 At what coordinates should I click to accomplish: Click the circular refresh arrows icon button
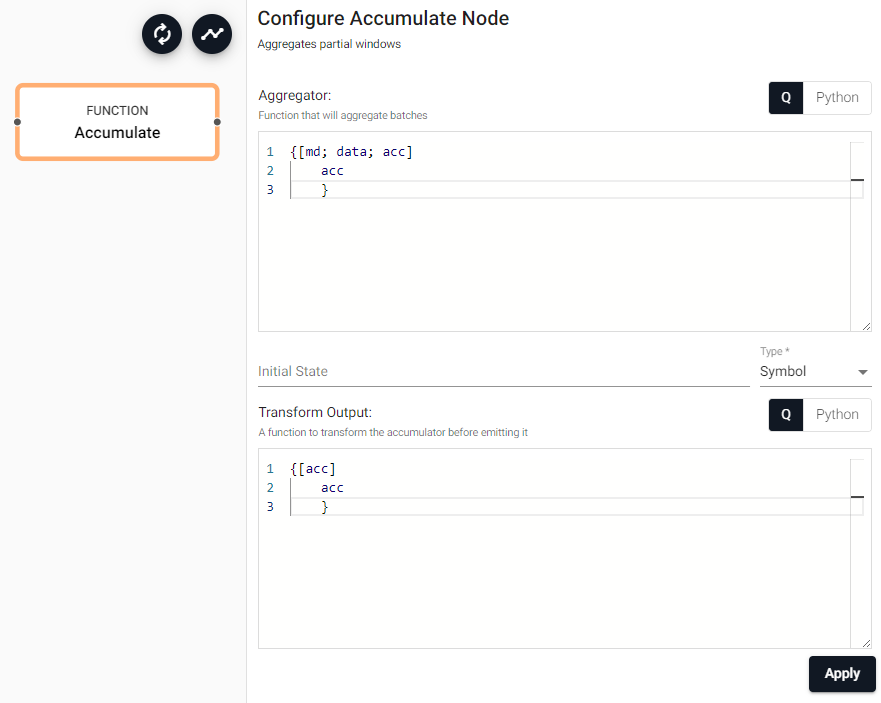click(162, 34)
